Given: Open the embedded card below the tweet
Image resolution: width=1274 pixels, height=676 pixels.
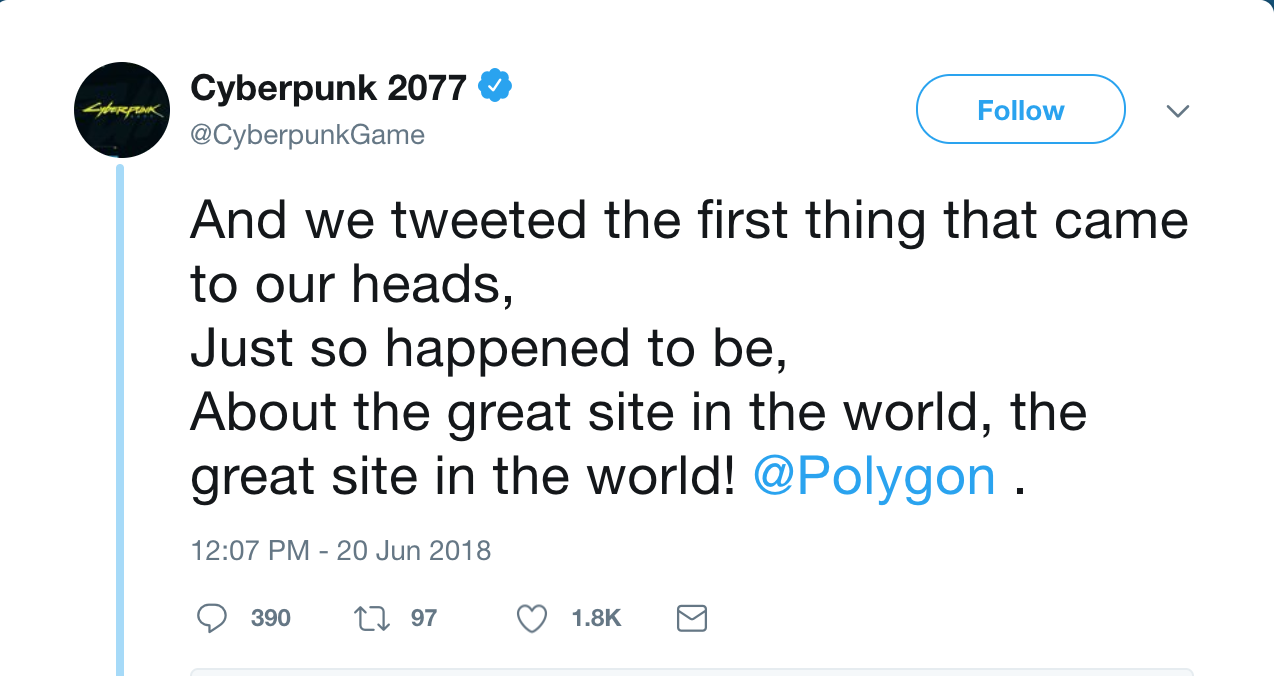Looking at the screenshot, I should pyautogui.click(x=690, y=672).
